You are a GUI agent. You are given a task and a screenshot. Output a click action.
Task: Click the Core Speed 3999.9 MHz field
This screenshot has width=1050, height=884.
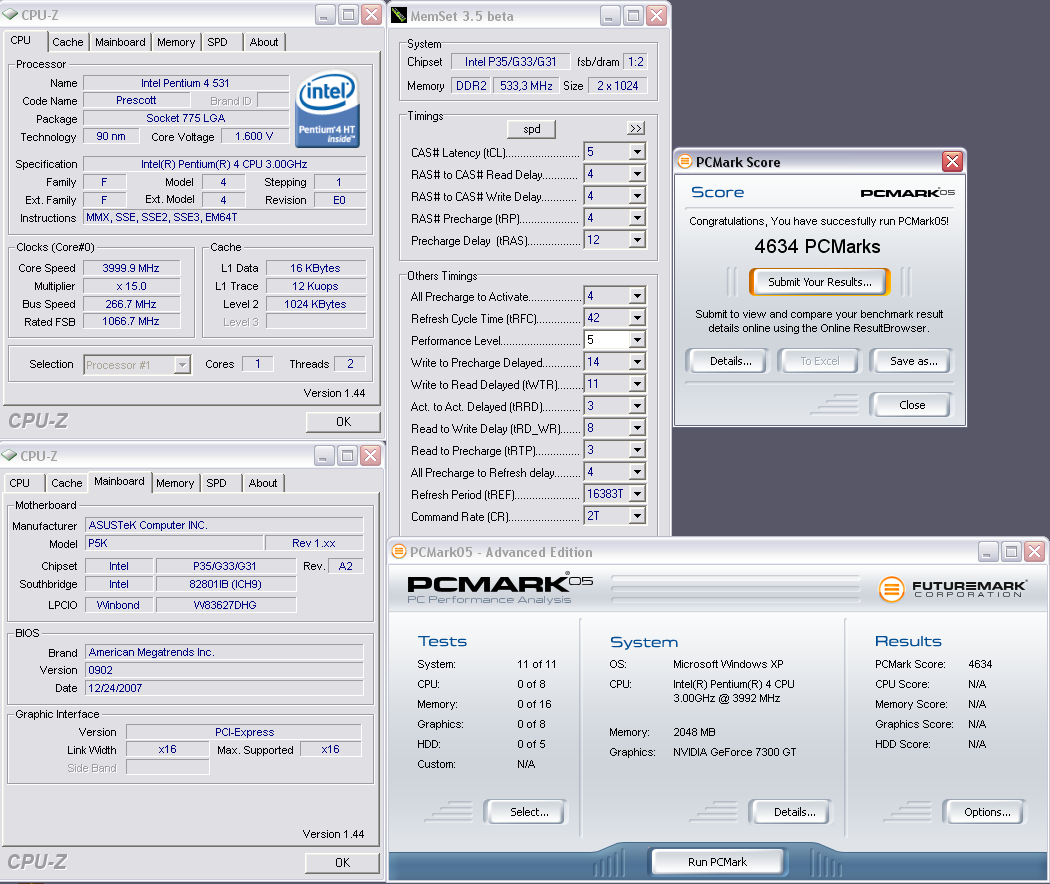131,268
